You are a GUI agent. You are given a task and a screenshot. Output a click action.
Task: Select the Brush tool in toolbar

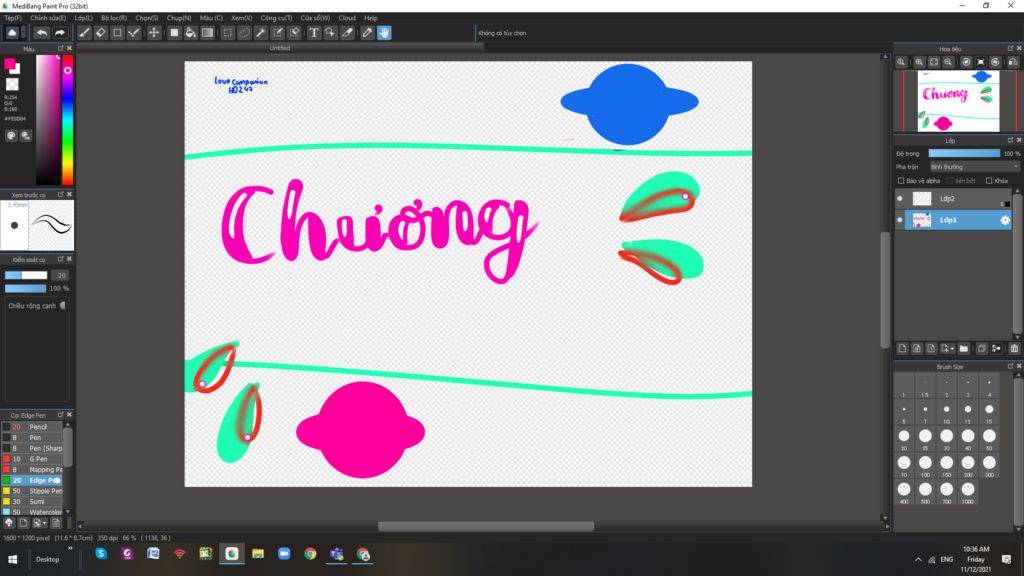84,33
